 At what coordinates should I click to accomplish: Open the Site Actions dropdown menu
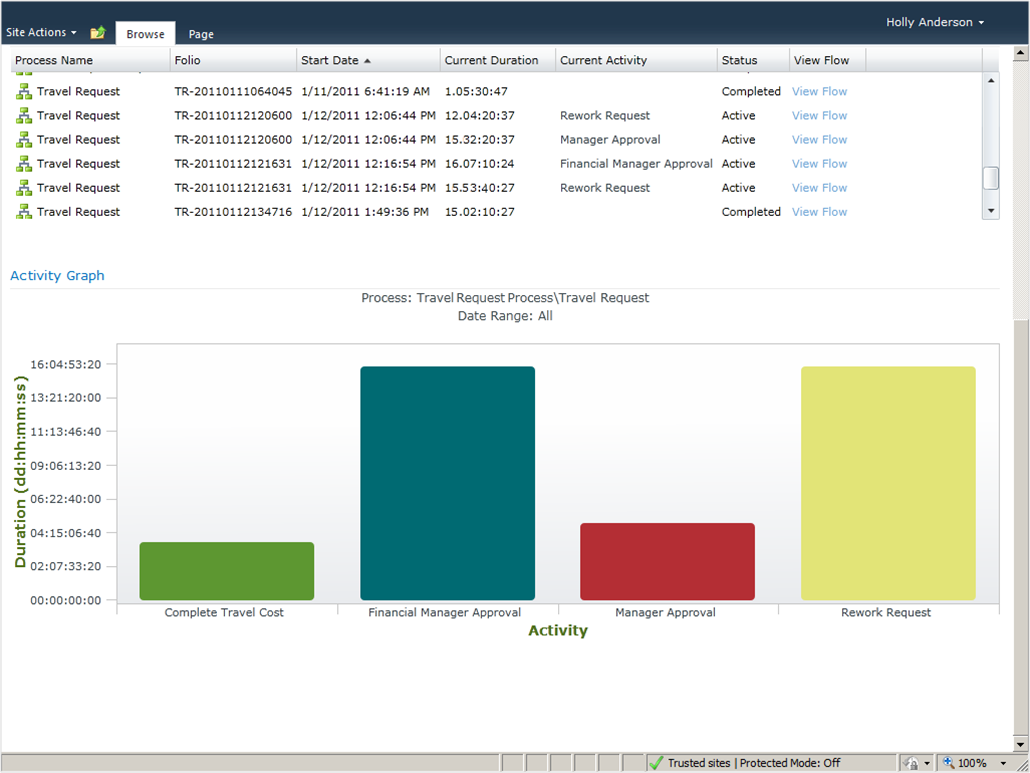point(41,33)
